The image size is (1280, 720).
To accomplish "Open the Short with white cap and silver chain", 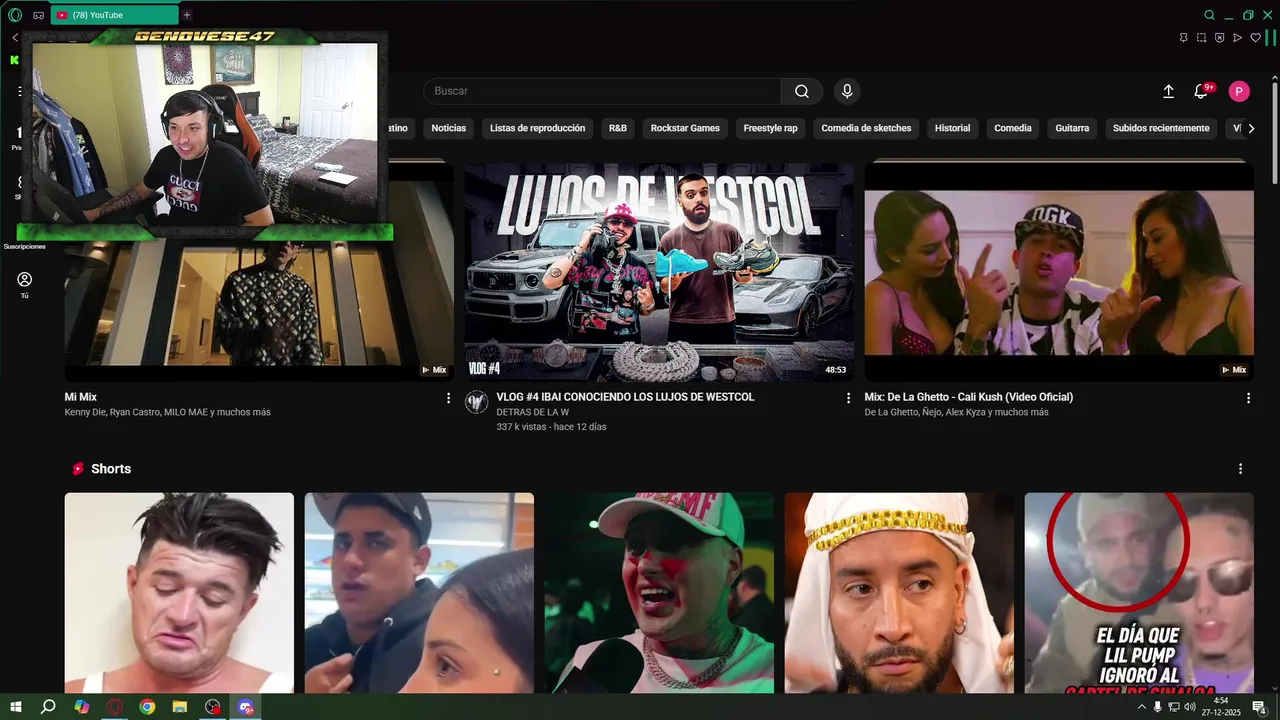I will [x=659, y=592].
